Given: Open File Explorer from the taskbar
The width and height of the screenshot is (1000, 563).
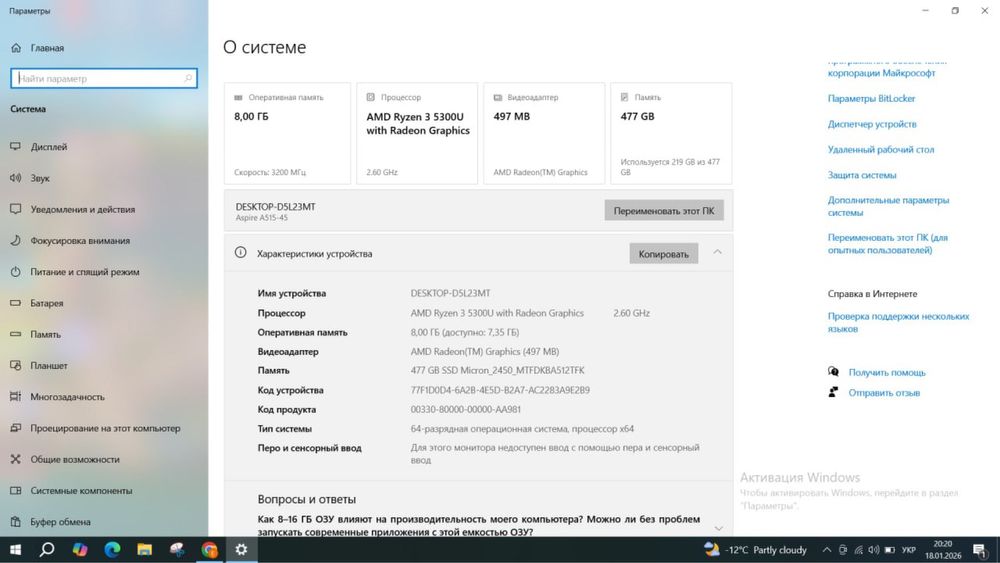Looking at the screenshot, I should point(145,550).
